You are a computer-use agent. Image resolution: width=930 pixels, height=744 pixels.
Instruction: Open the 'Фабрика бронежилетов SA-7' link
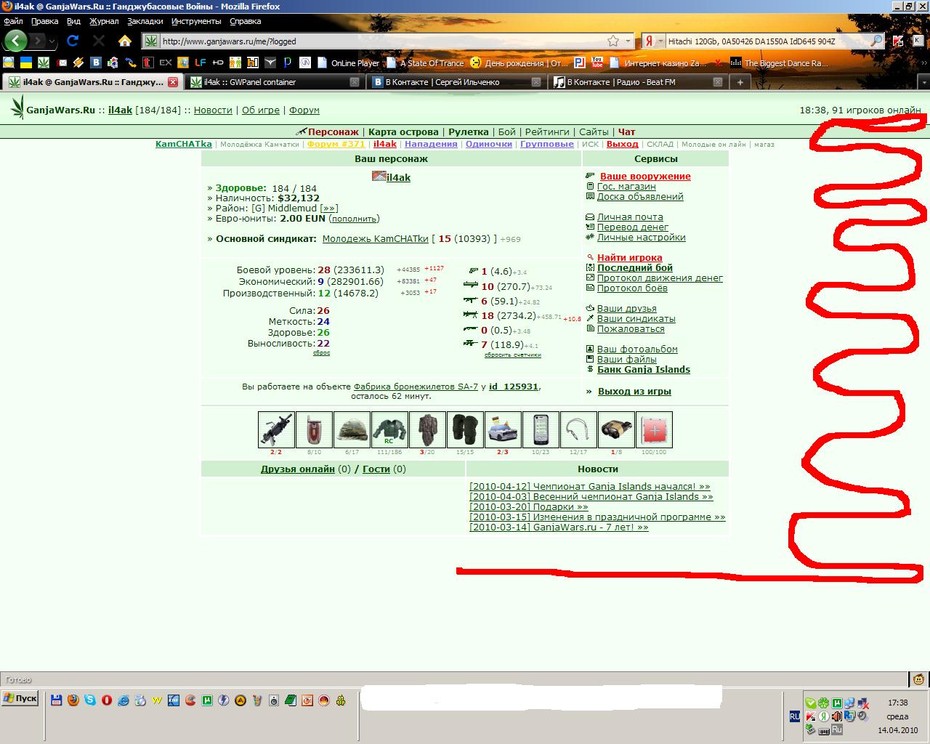pyautogui.click(x=416, y=387)
